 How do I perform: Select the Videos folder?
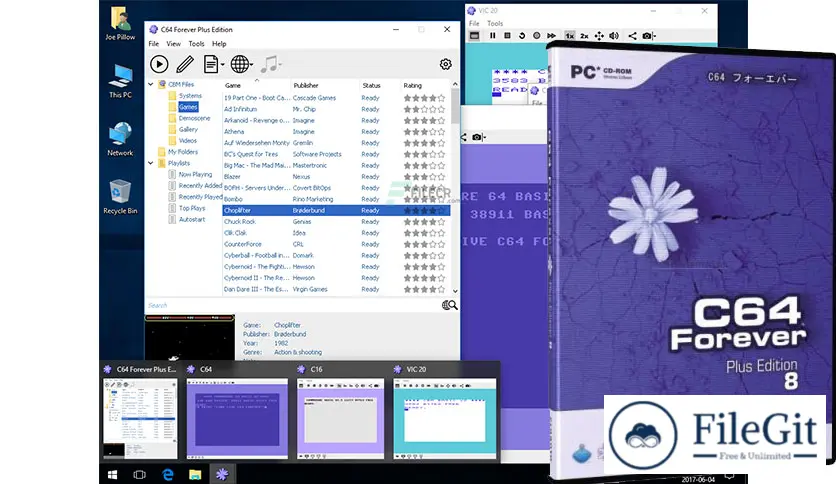pyautogui.click(x=188, y=141)
